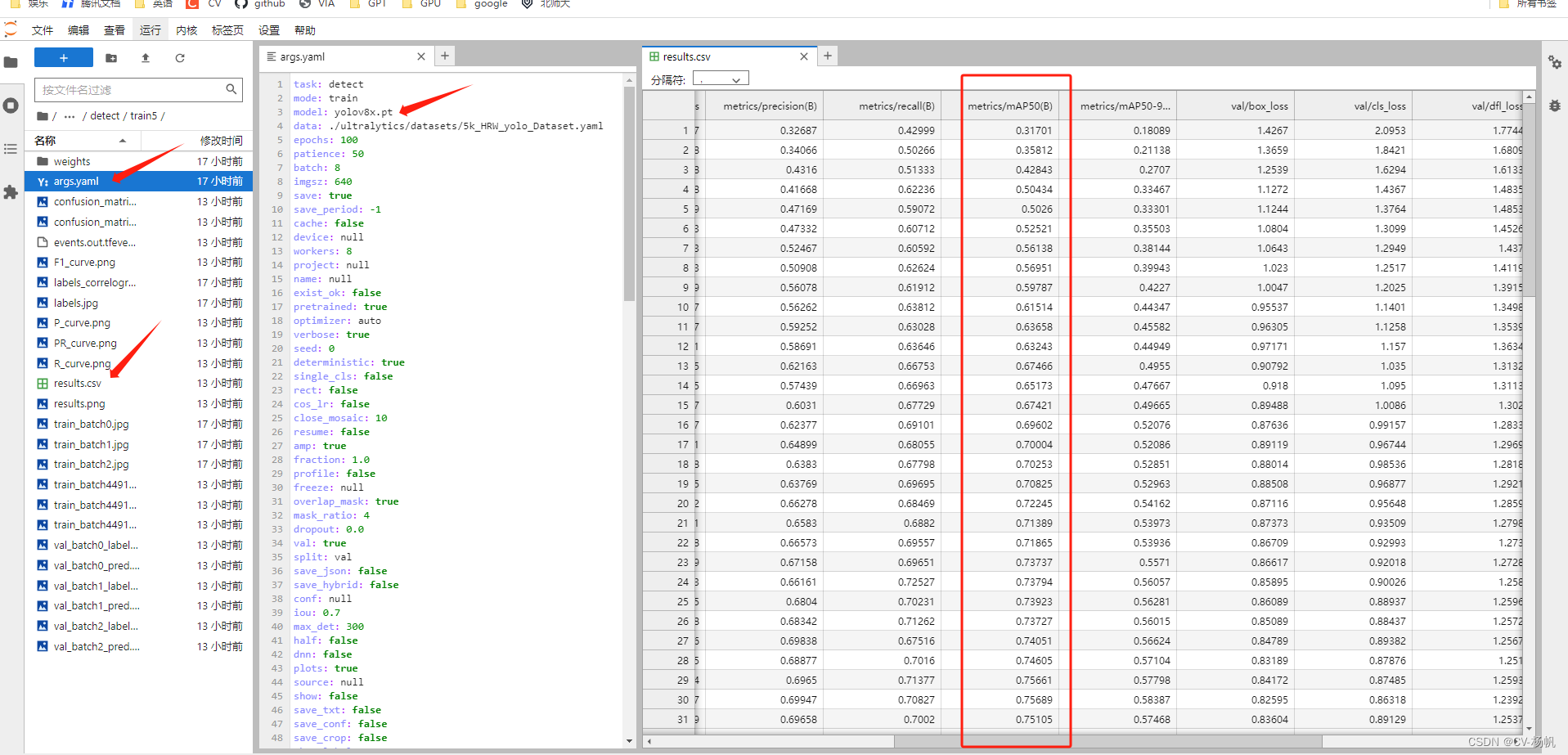Click the google bookmark folder
The height and width of the screenshot is (755, 1568).
coord(482,4)
